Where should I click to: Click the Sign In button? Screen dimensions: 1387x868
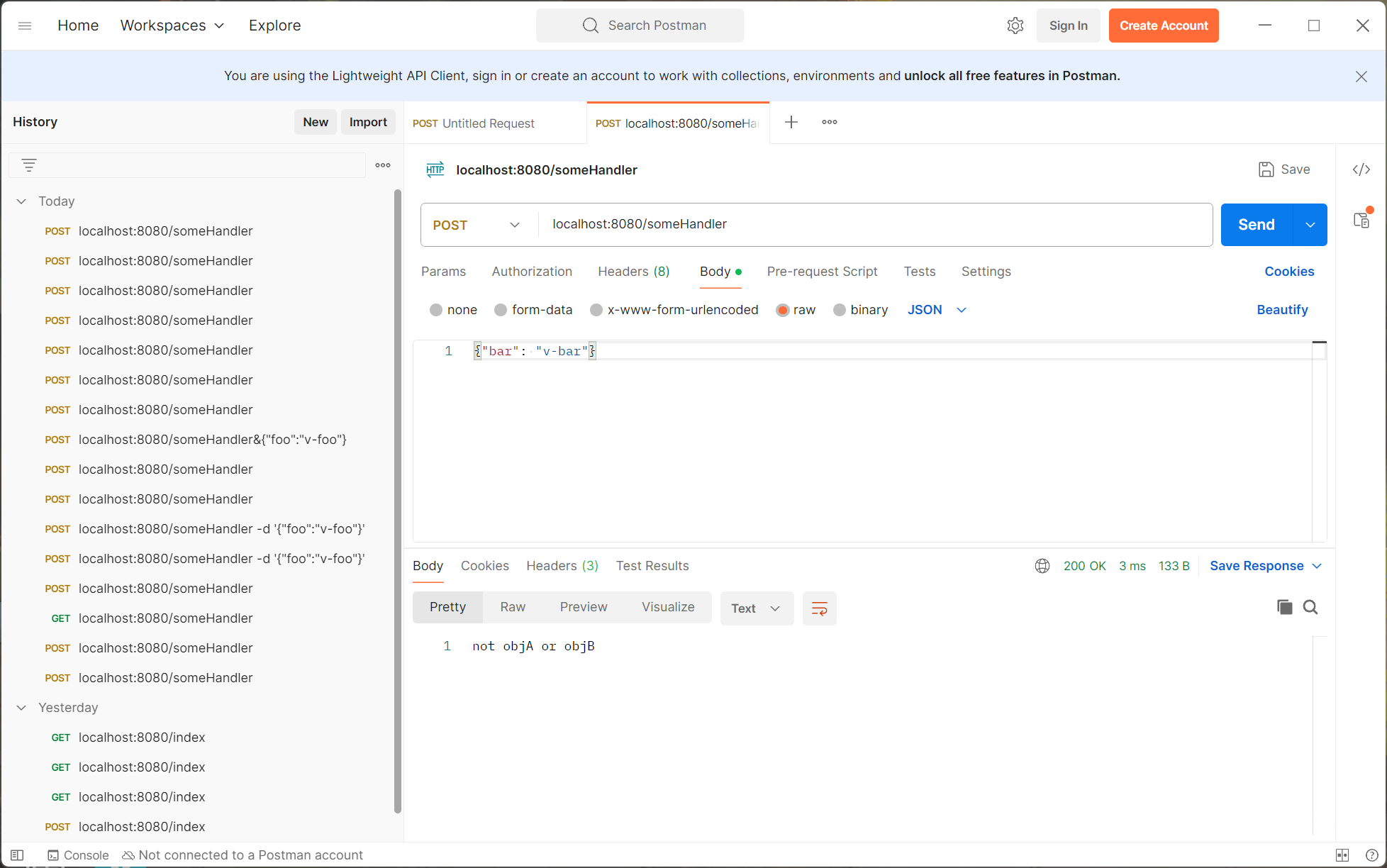[1068, 26]
